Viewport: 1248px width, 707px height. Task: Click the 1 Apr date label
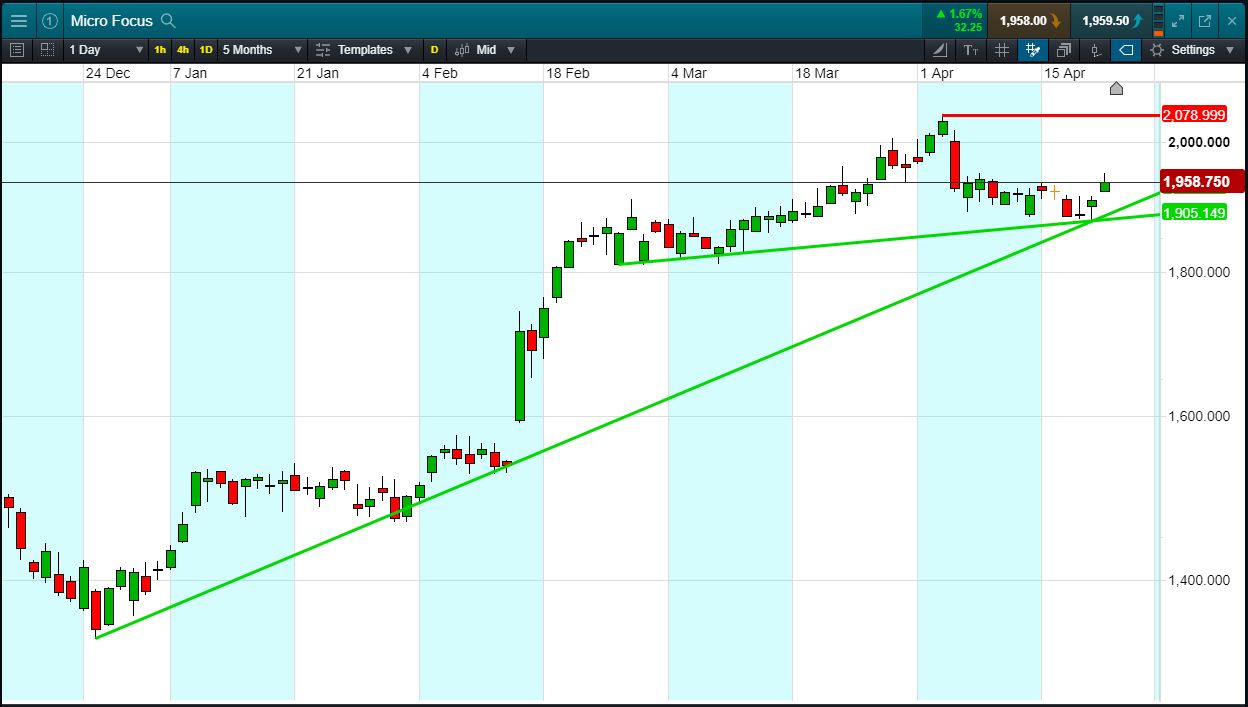pyautogui.click(x=936, y=73)
